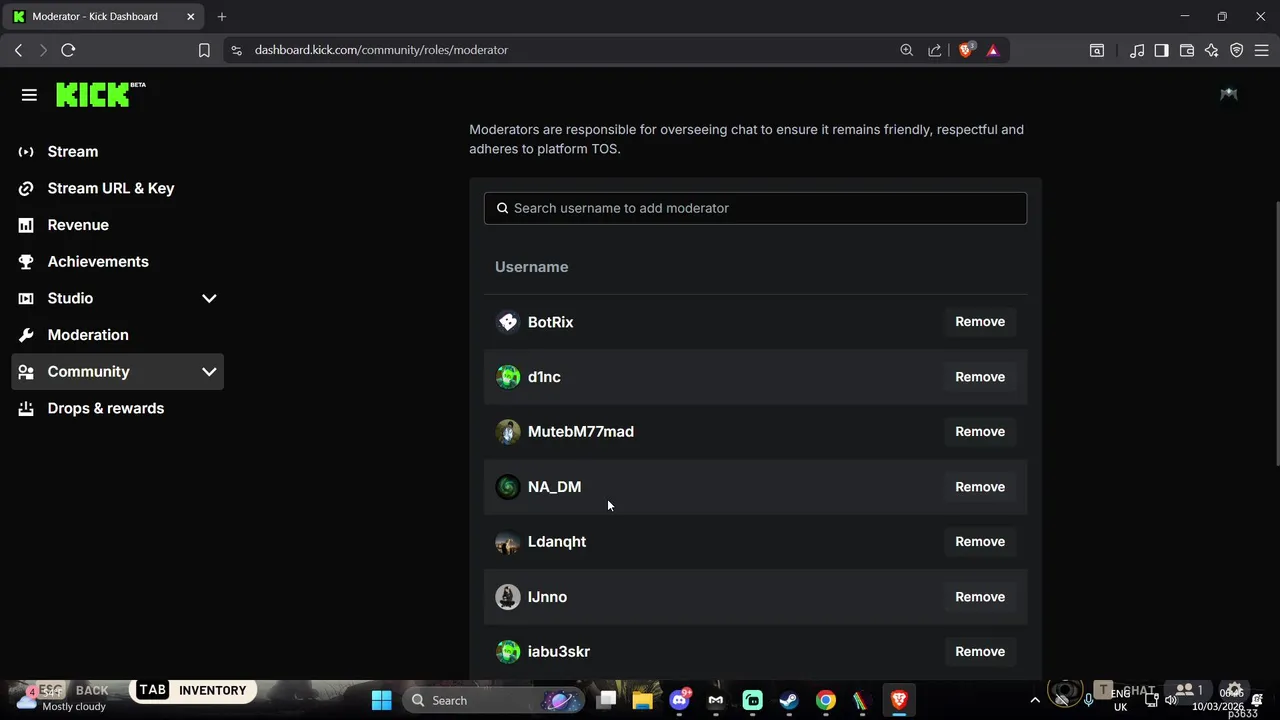The height and width of the screenshot is (720, 1280).
Task: Click the Moderation wrench icon
Action: 26,335
